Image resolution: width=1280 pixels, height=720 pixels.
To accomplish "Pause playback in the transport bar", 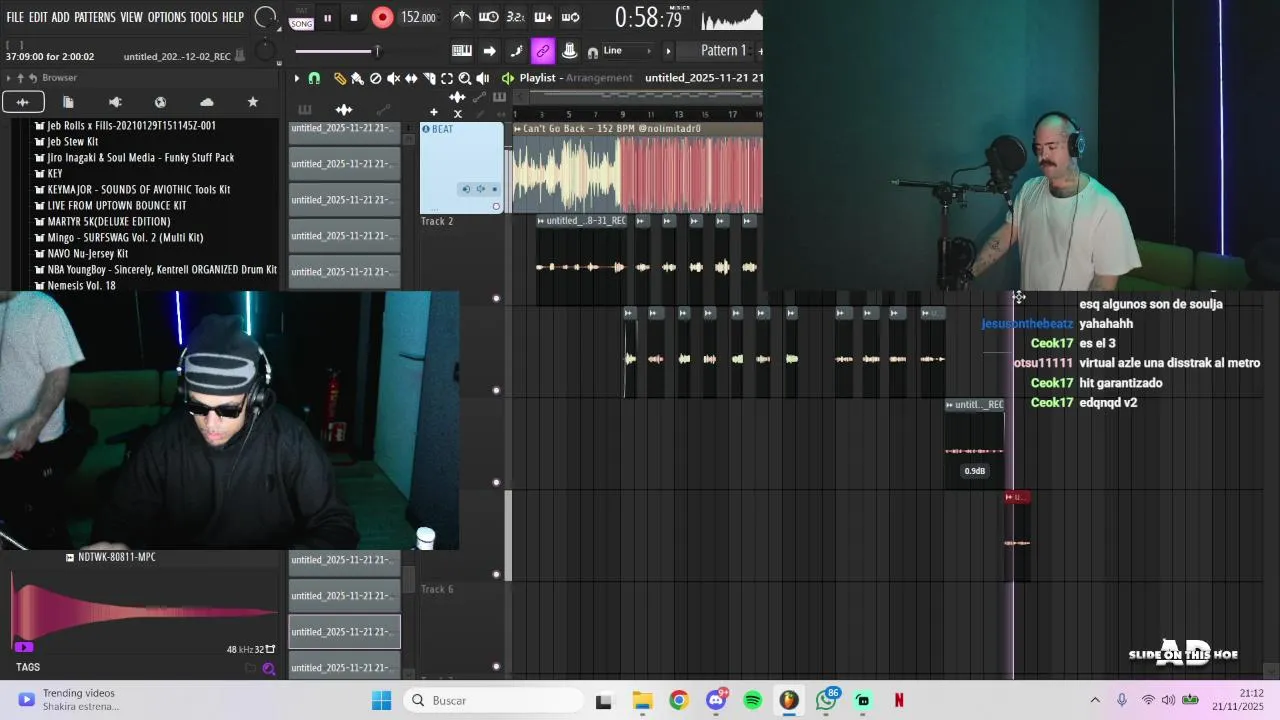I will pyautogui.click(x=327, y=17).
